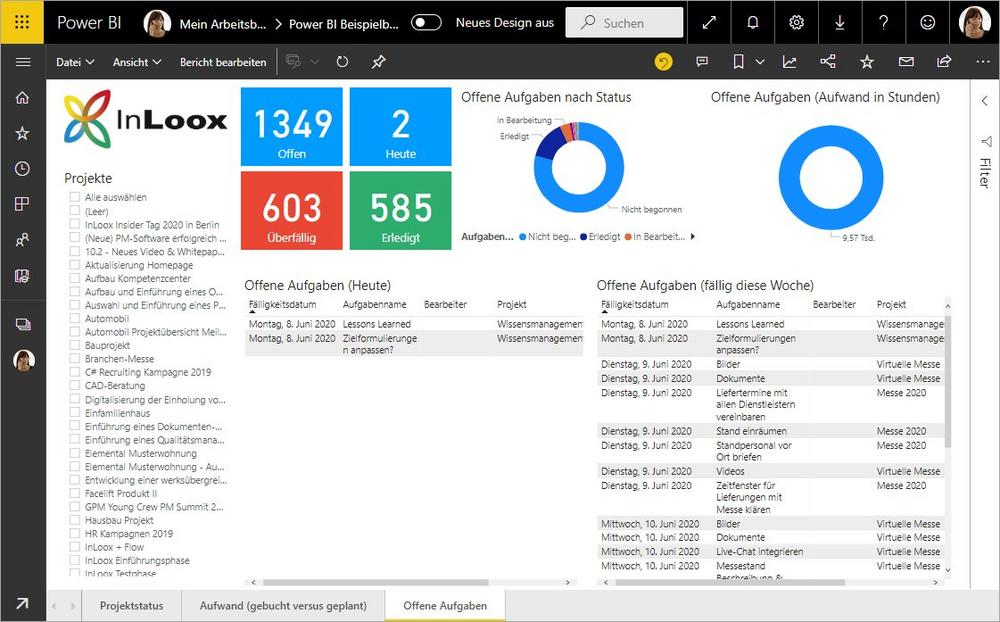Click the Erledigt legend swatch
1000x622 pixels.
point(583,237)
